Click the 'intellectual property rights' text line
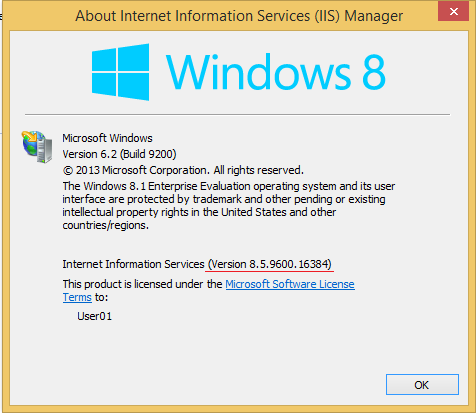The height and width of the screenshot is (413, 476). coord(199,212)
